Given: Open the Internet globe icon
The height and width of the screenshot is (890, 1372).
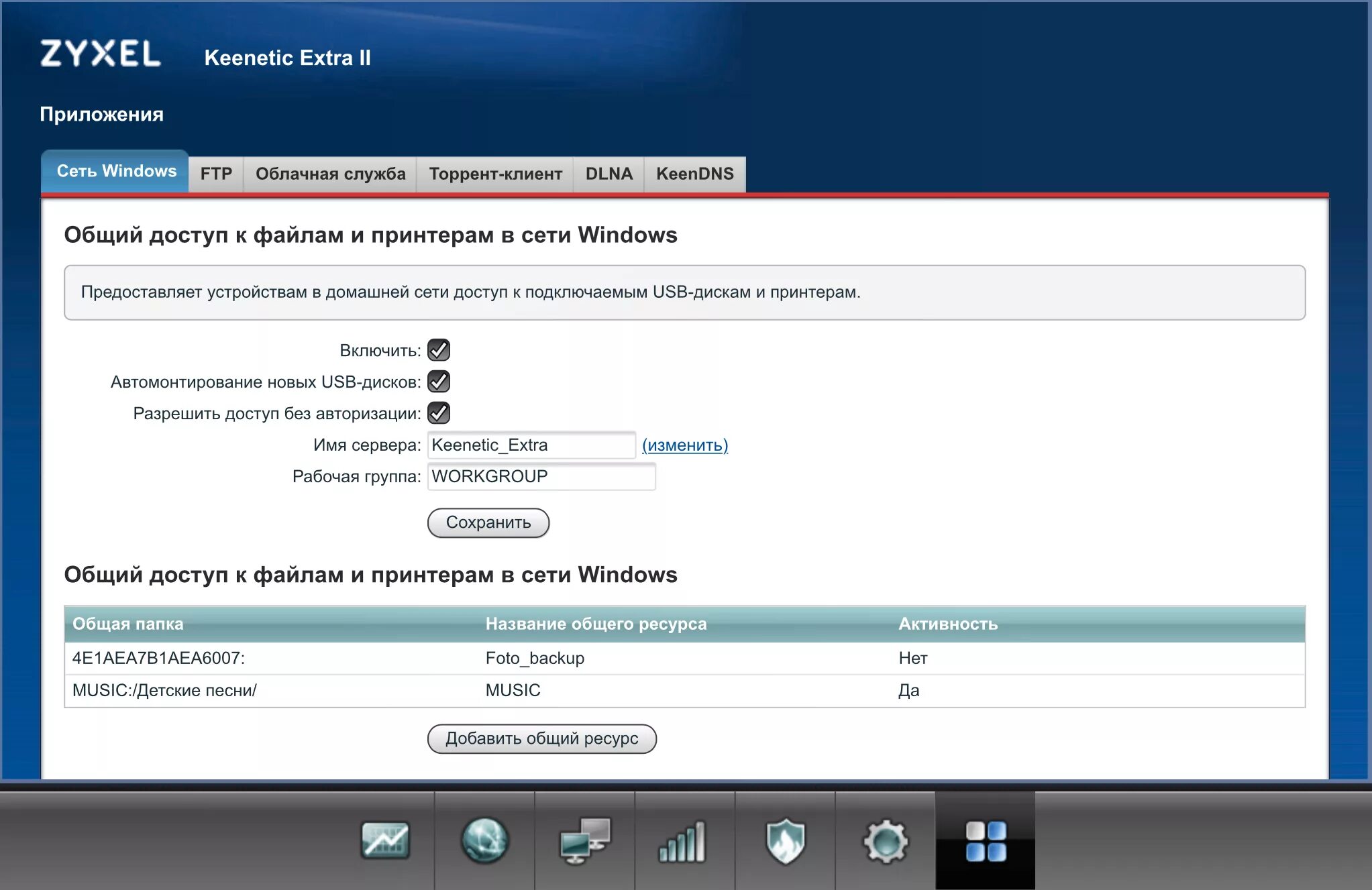Looking at the screenshot, I should pos(484,840).
